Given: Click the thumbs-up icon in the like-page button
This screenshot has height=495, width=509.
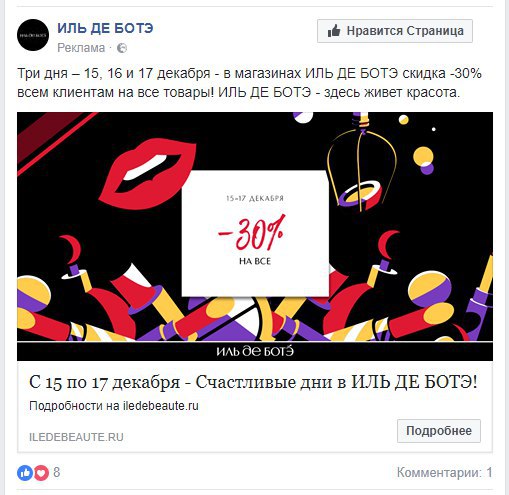Looking at the screenshot, I should click(x=334, y=31).
